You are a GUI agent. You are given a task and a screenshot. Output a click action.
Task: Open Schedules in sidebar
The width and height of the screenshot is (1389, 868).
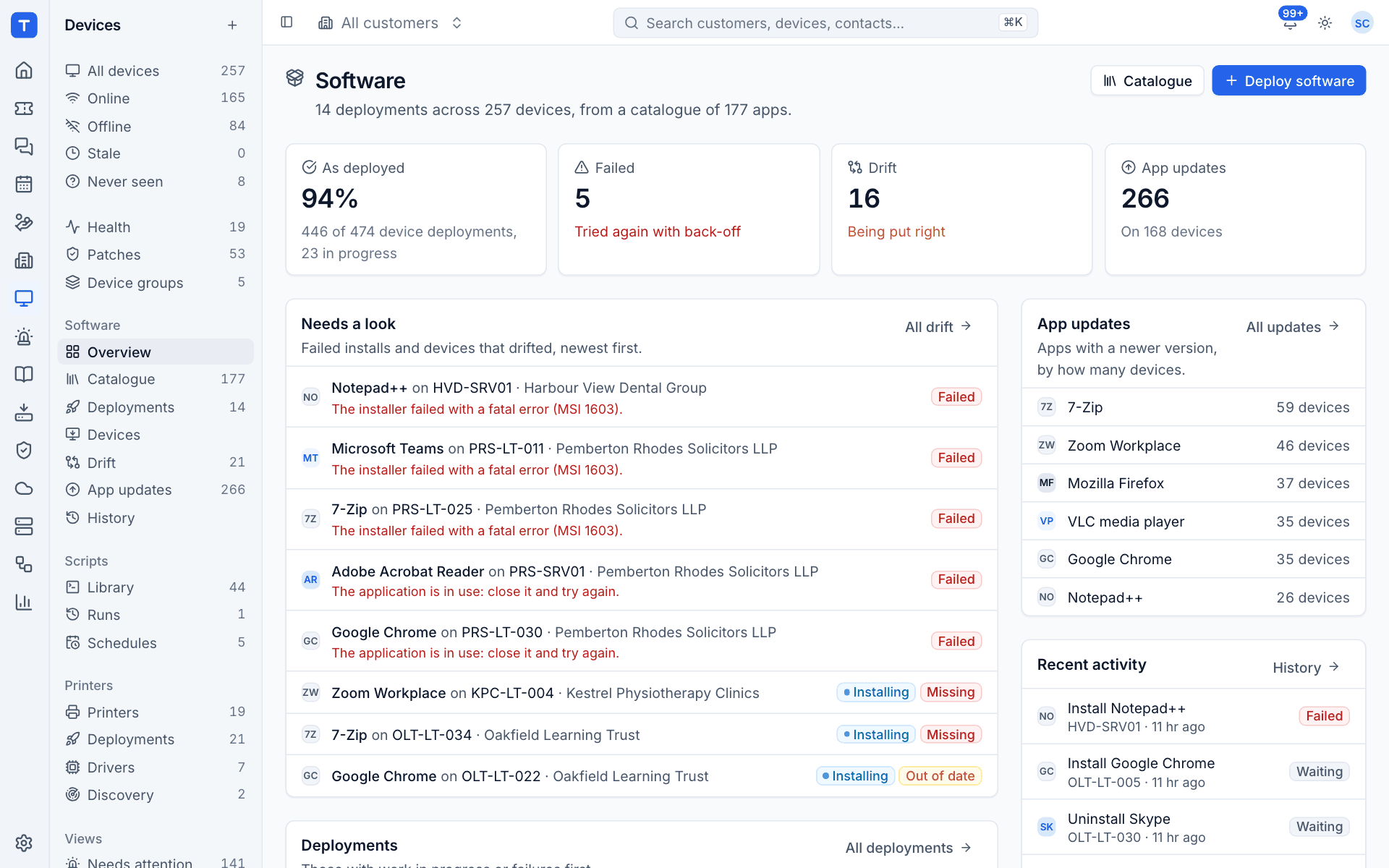[x=156, y=643]
